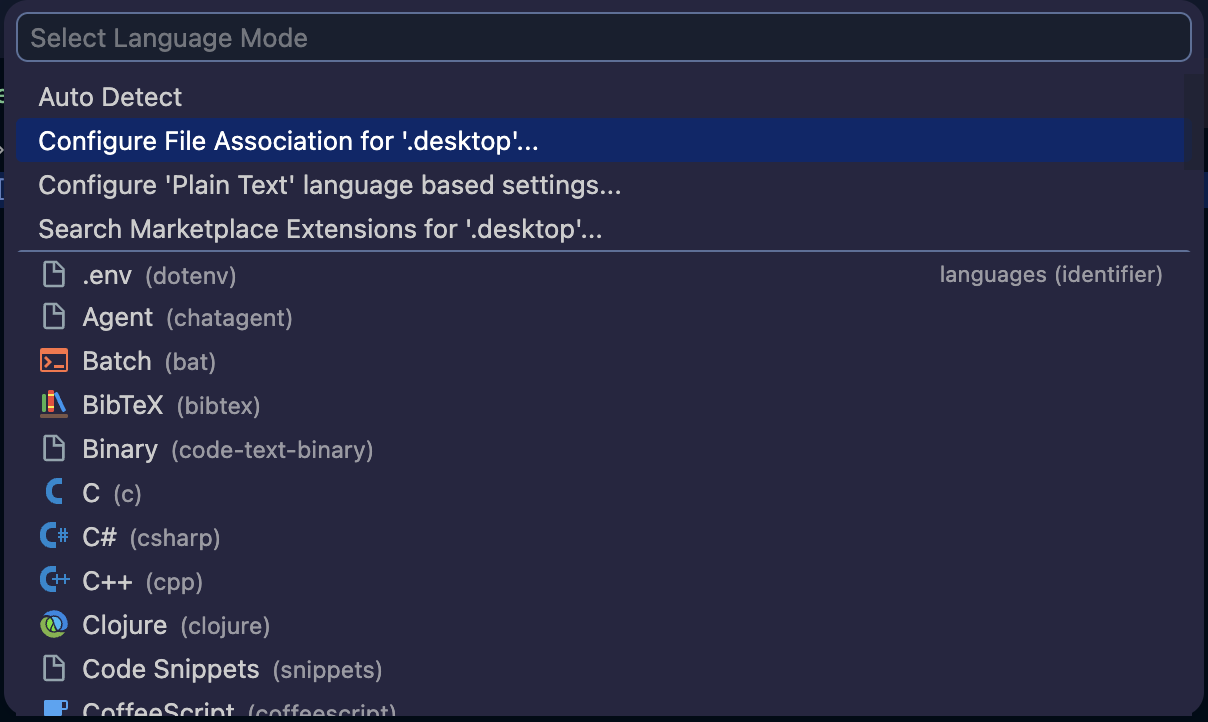Select Agent (chatagent) language

600,317
